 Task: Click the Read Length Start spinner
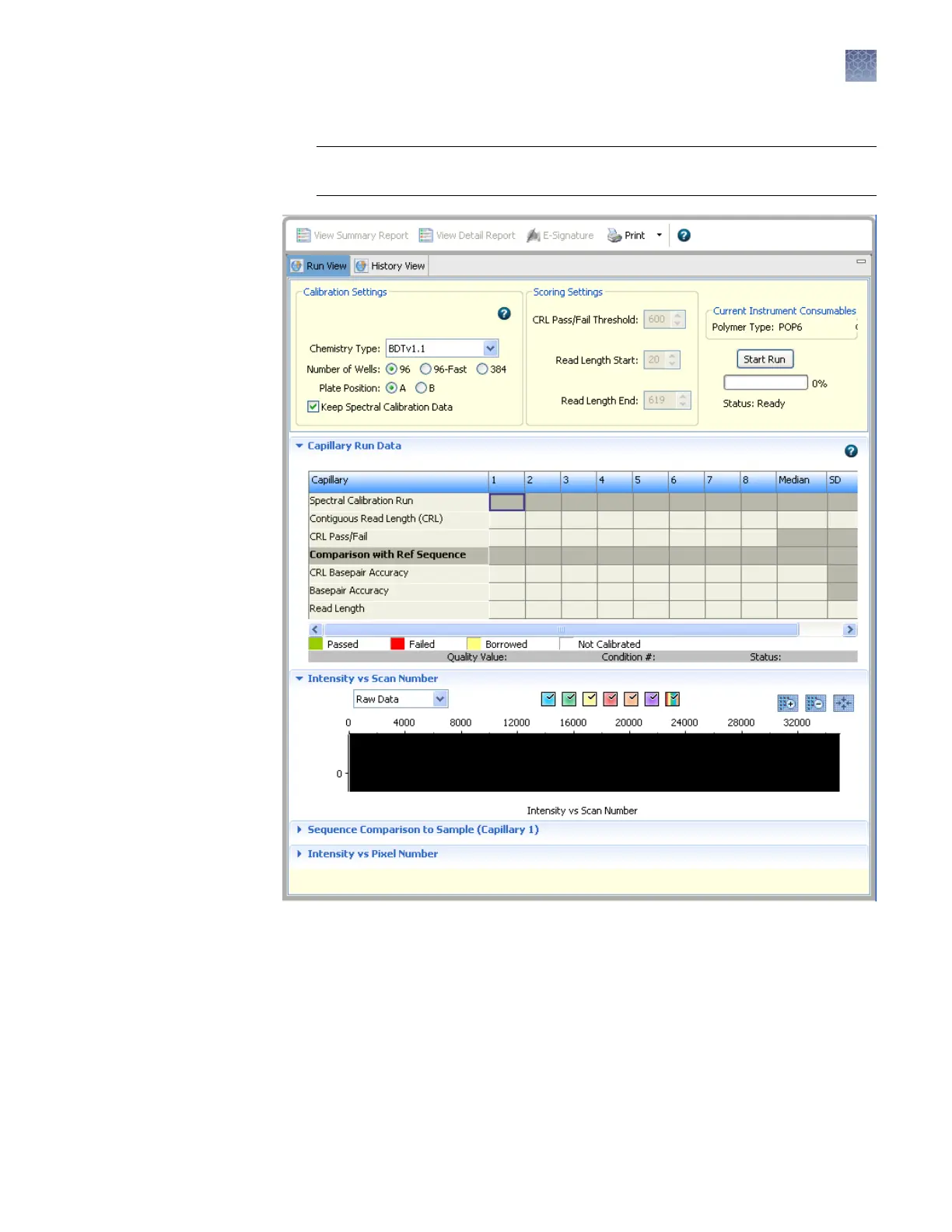click(x=662, y=360)
